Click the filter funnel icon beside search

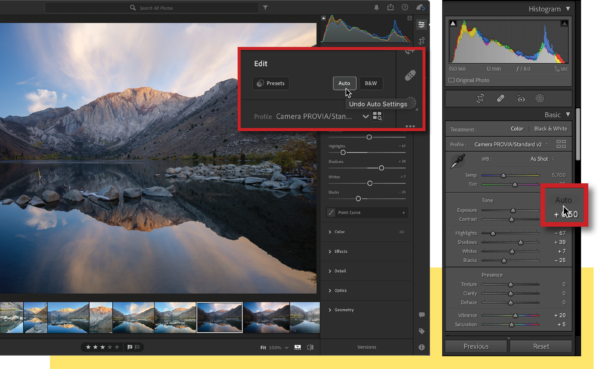tap(265, 7)
